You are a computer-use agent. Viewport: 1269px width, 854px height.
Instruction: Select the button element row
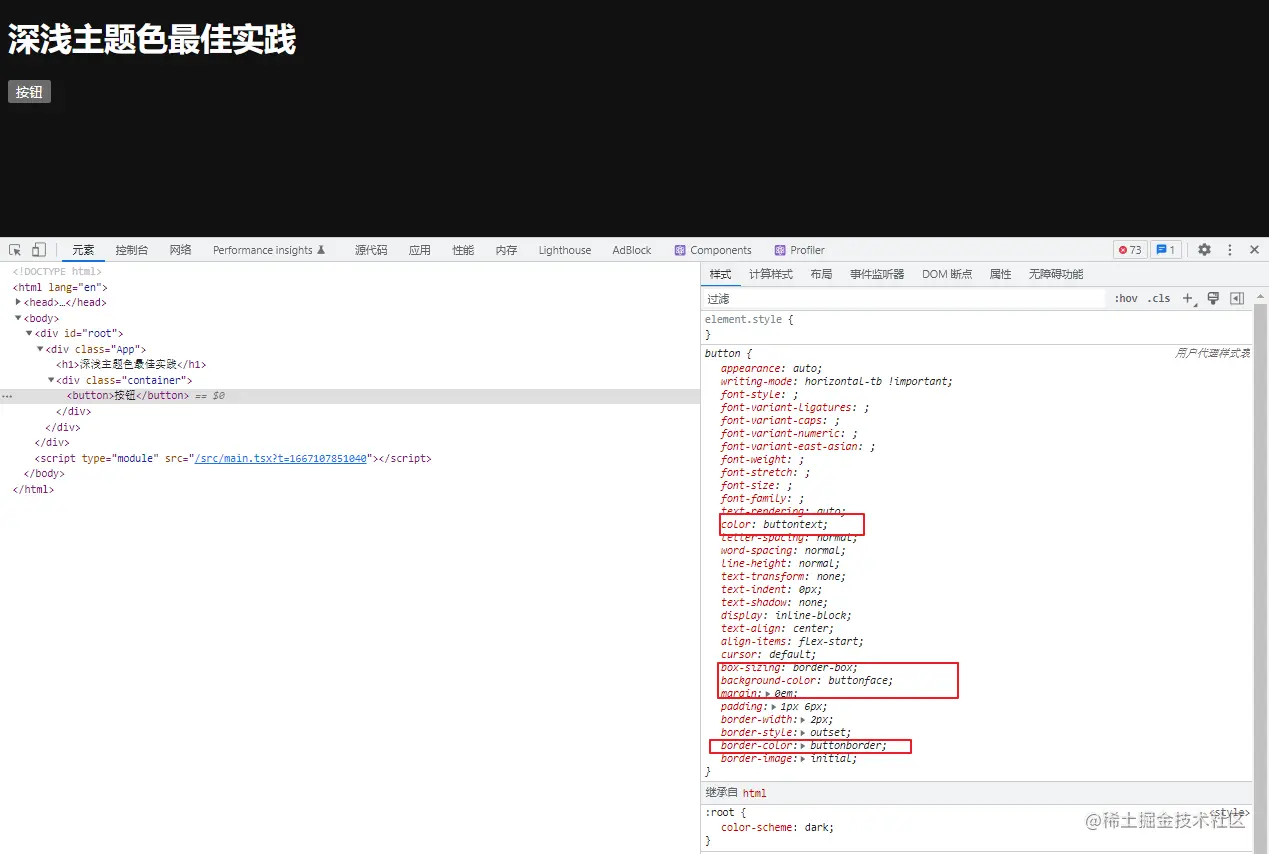[x=350, y=396]
